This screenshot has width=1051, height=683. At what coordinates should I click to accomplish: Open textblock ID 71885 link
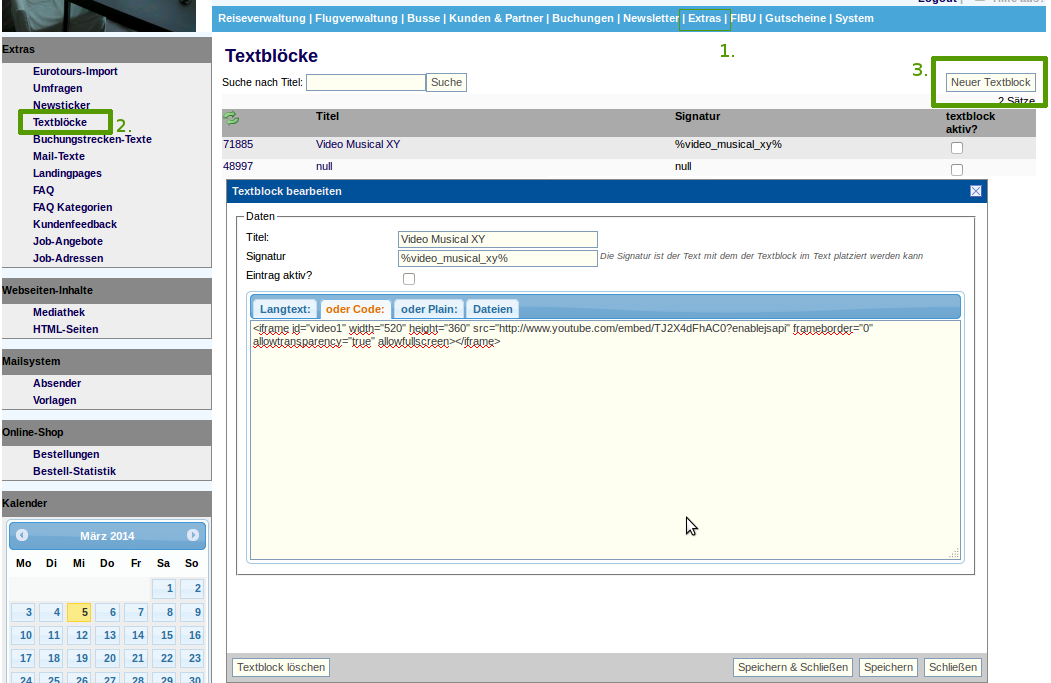coord(238,144)
